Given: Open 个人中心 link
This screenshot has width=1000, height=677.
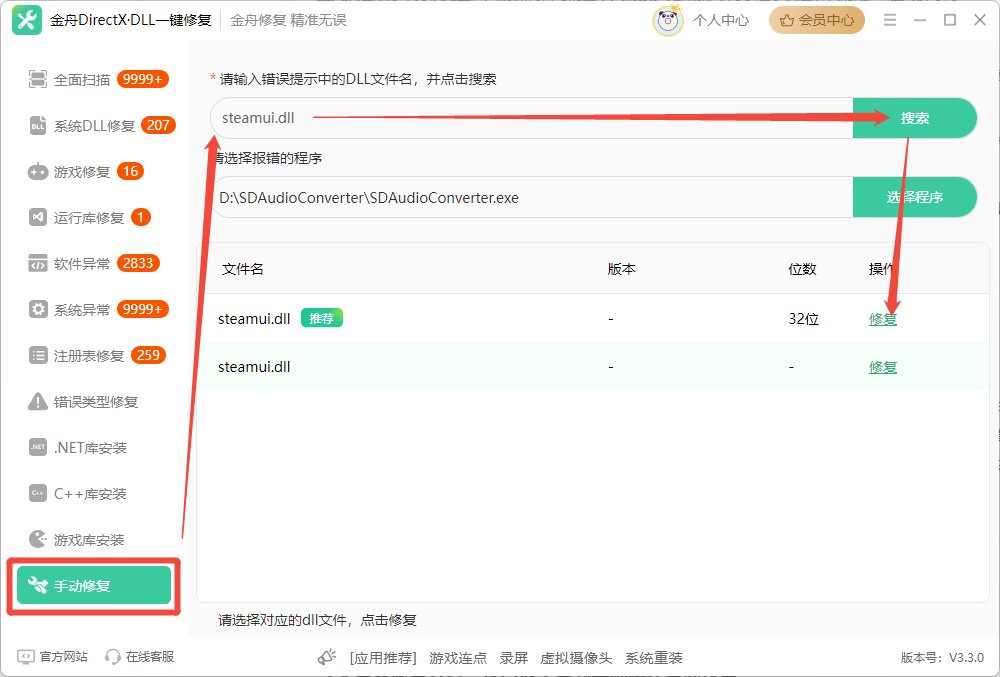Looking at the screenshot, I should (721, 20).
